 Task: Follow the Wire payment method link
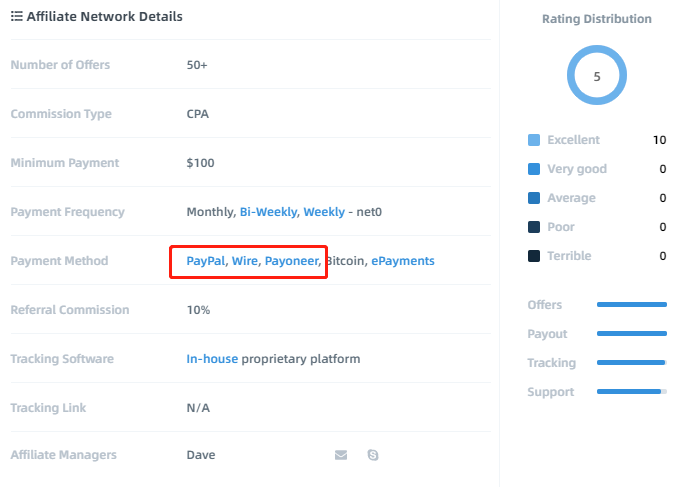coord(245,261)
